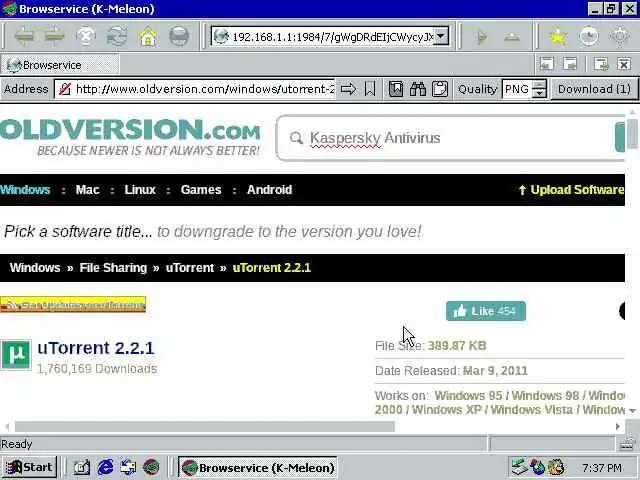Click uTorrent breadcrumb link
Viewport: 640px width, 480px height.
(x=190, y=268)
